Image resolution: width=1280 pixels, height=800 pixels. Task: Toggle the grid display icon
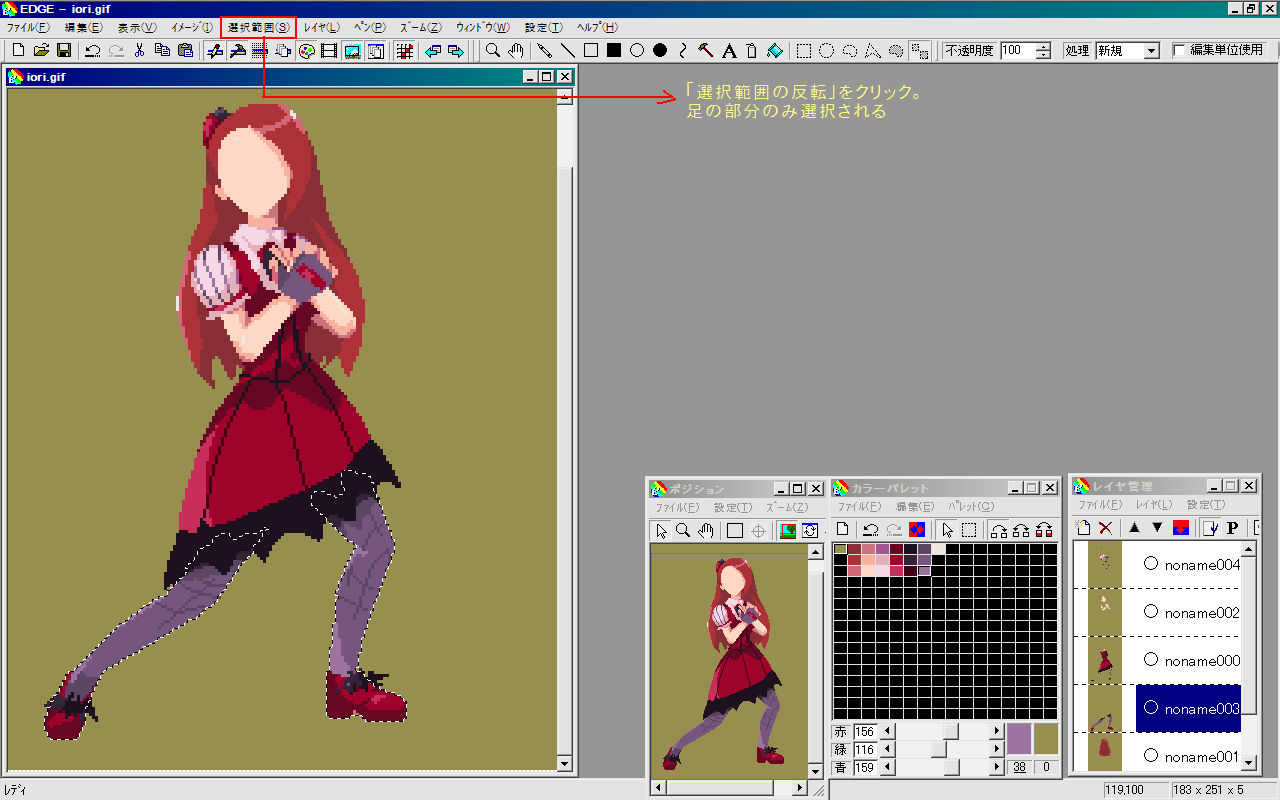coord(405,50)
